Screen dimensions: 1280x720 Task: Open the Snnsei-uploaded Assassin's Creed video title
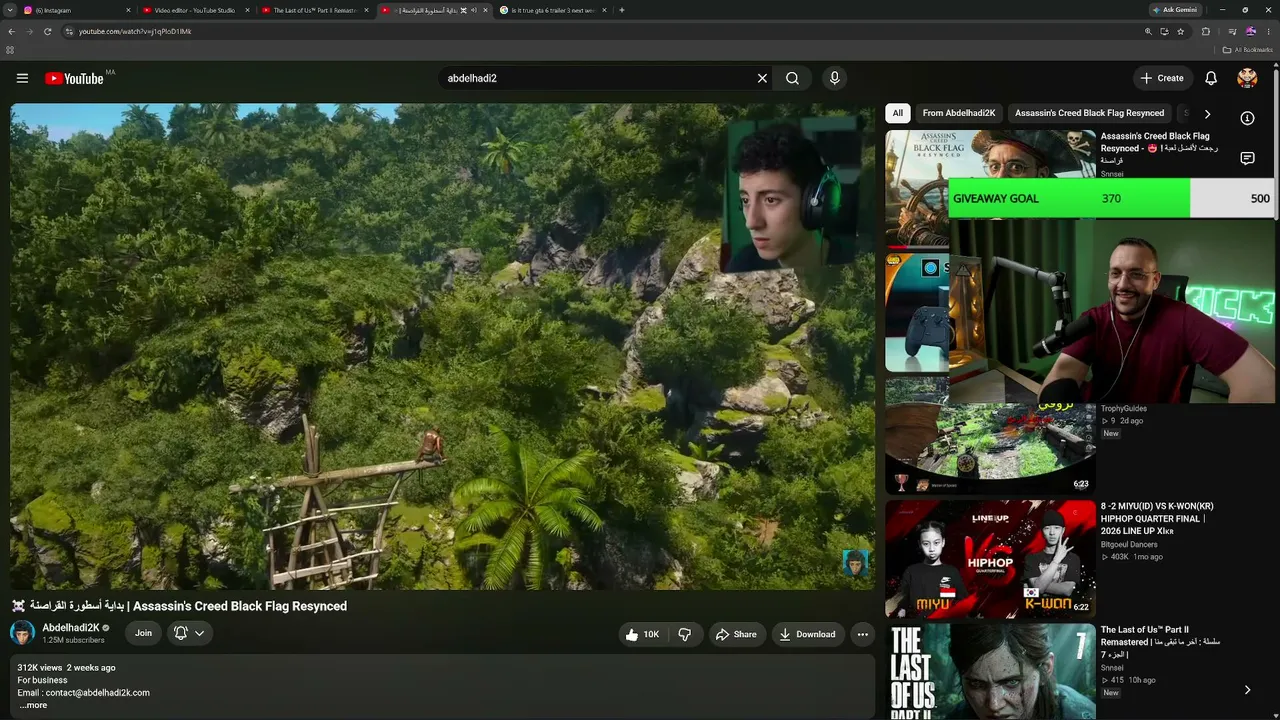[x=1159, y=148]
